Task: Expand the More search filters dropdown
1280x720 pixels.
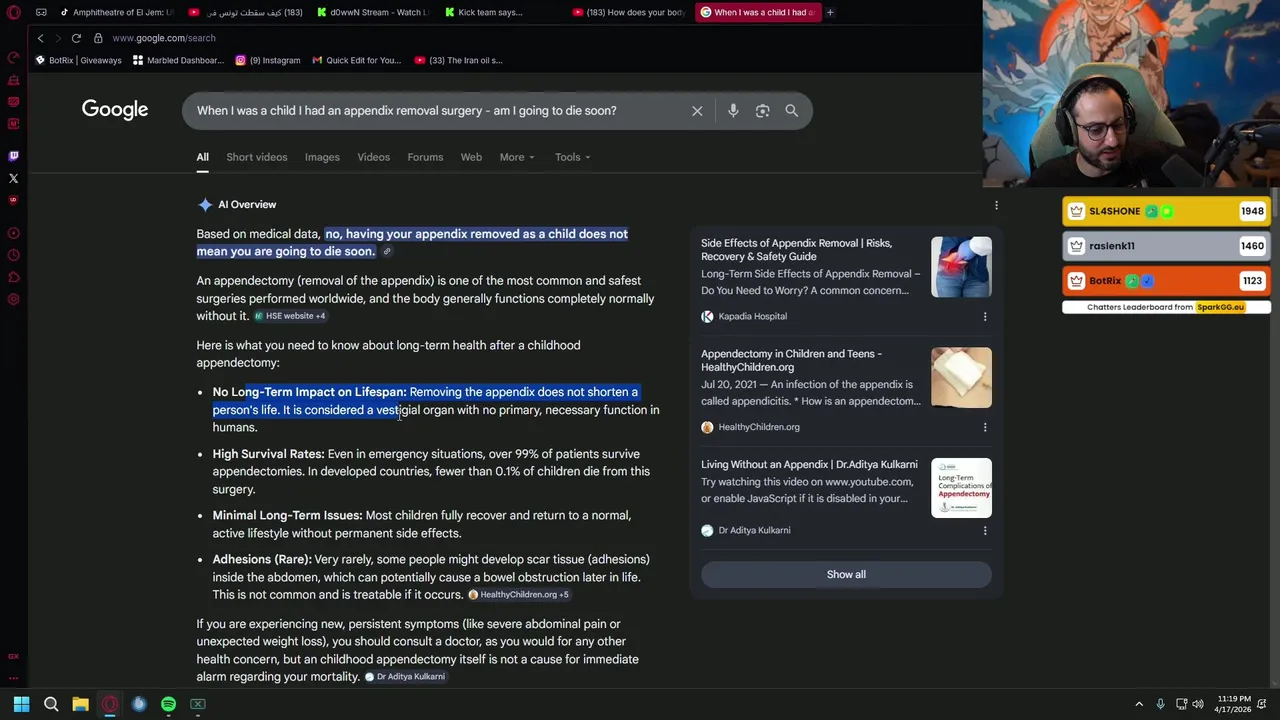Action: [517, 157]
